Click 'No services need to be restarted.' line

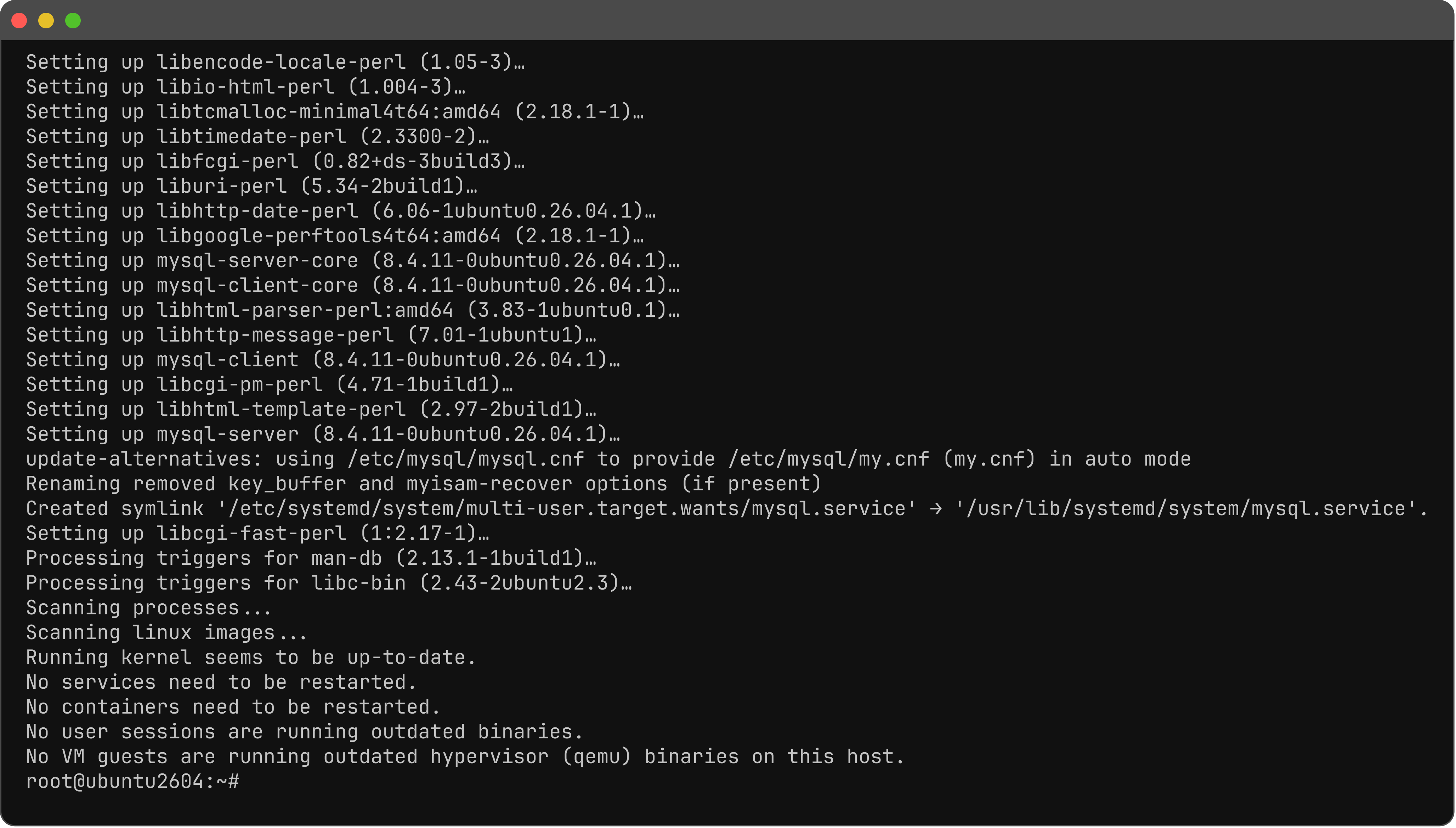pyautogui.click(x=222, y=683)
